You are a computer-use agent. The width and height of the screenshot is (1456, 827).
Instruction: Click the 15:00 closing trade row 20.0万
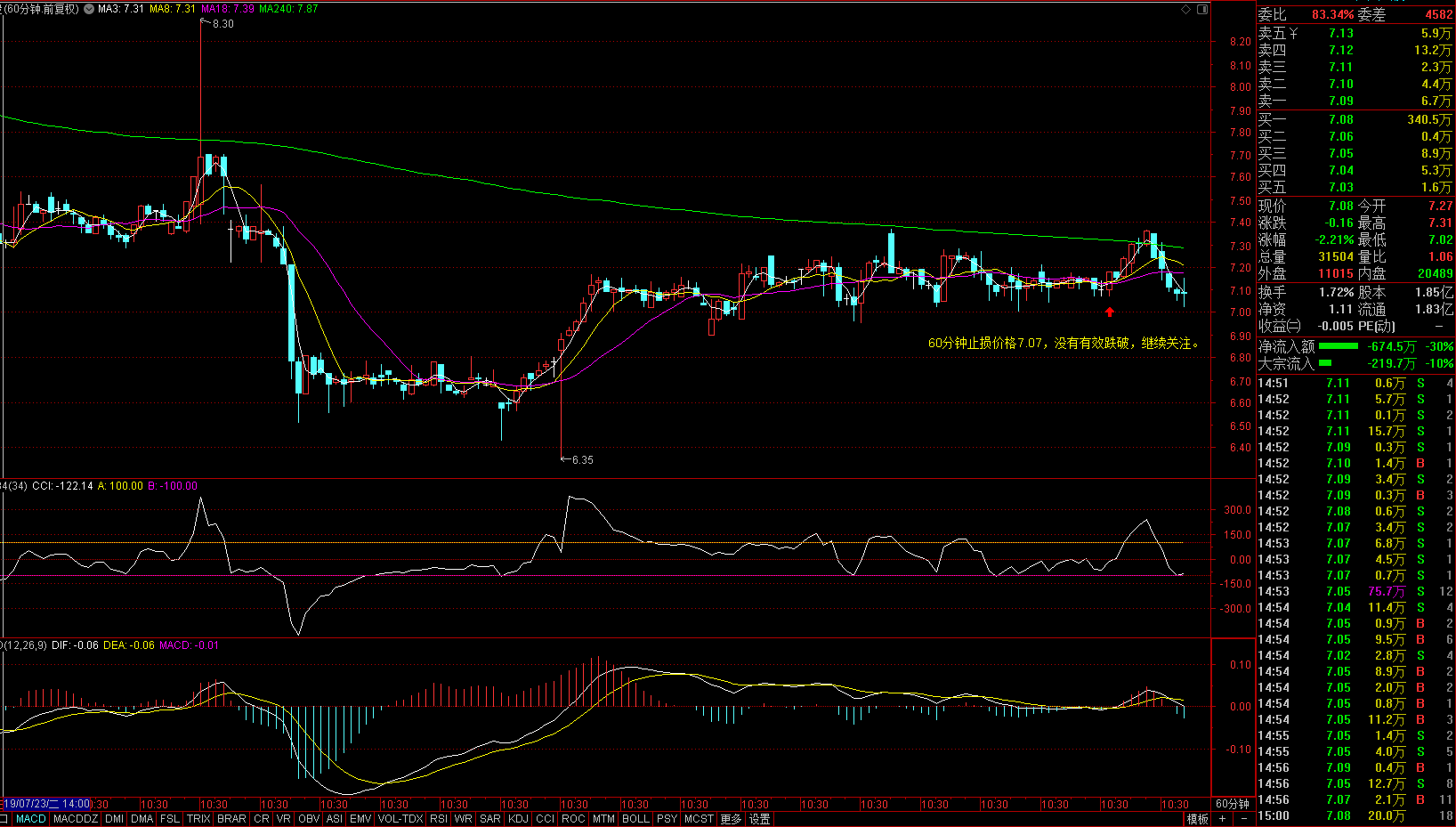click(x=1355, y=815)
